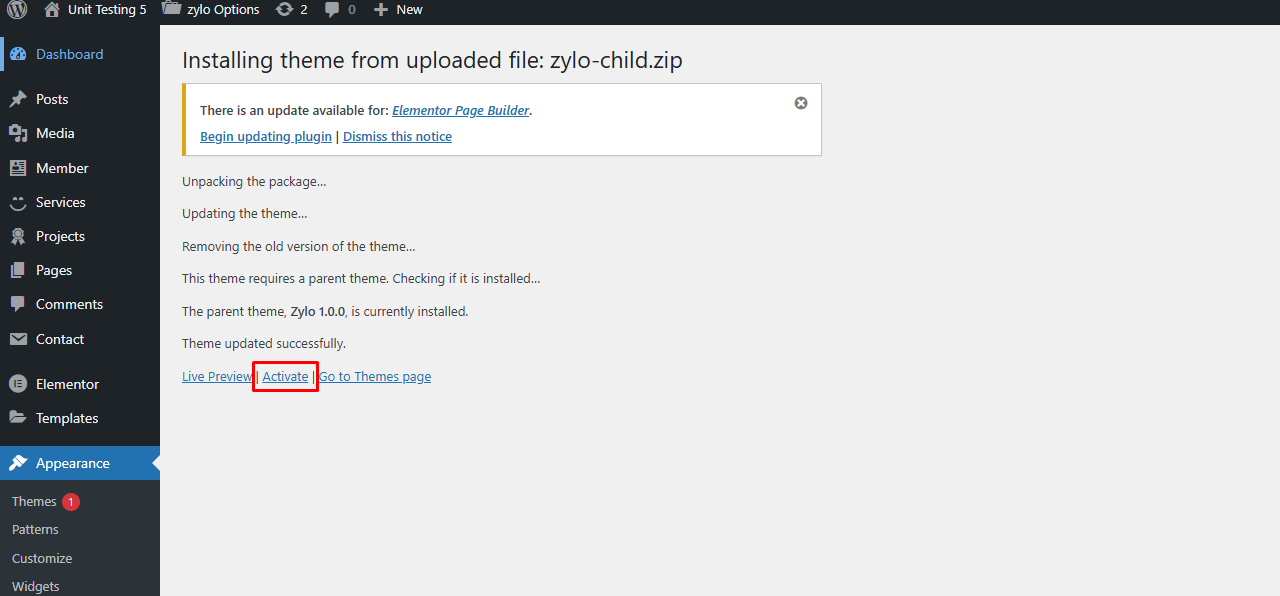The width and height of the screenshot is (1280, 596).
Task: Click Begin updating plugin link
Action: (266, 137)
